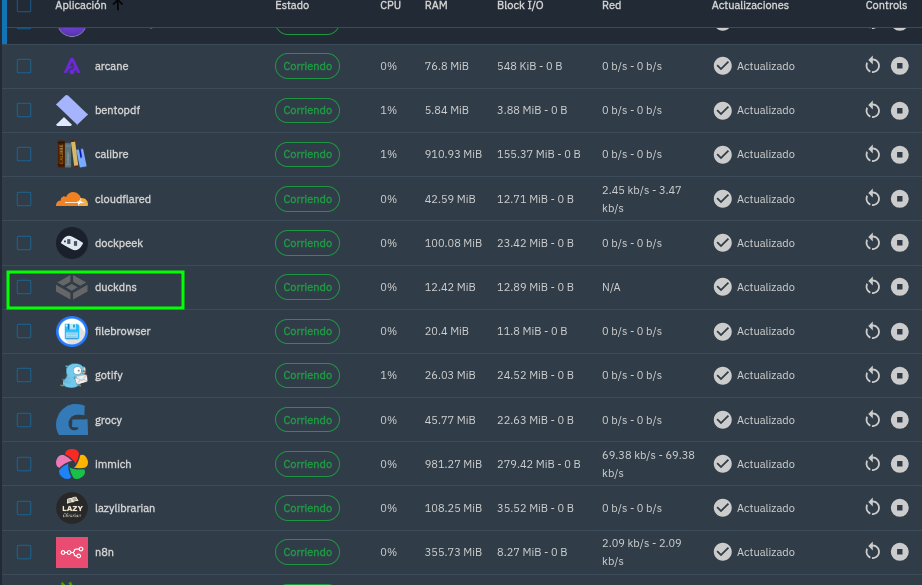This screenshot has width=922, height=585.
Task: Open the n8n application name link
Action: (x=106, y=551)
